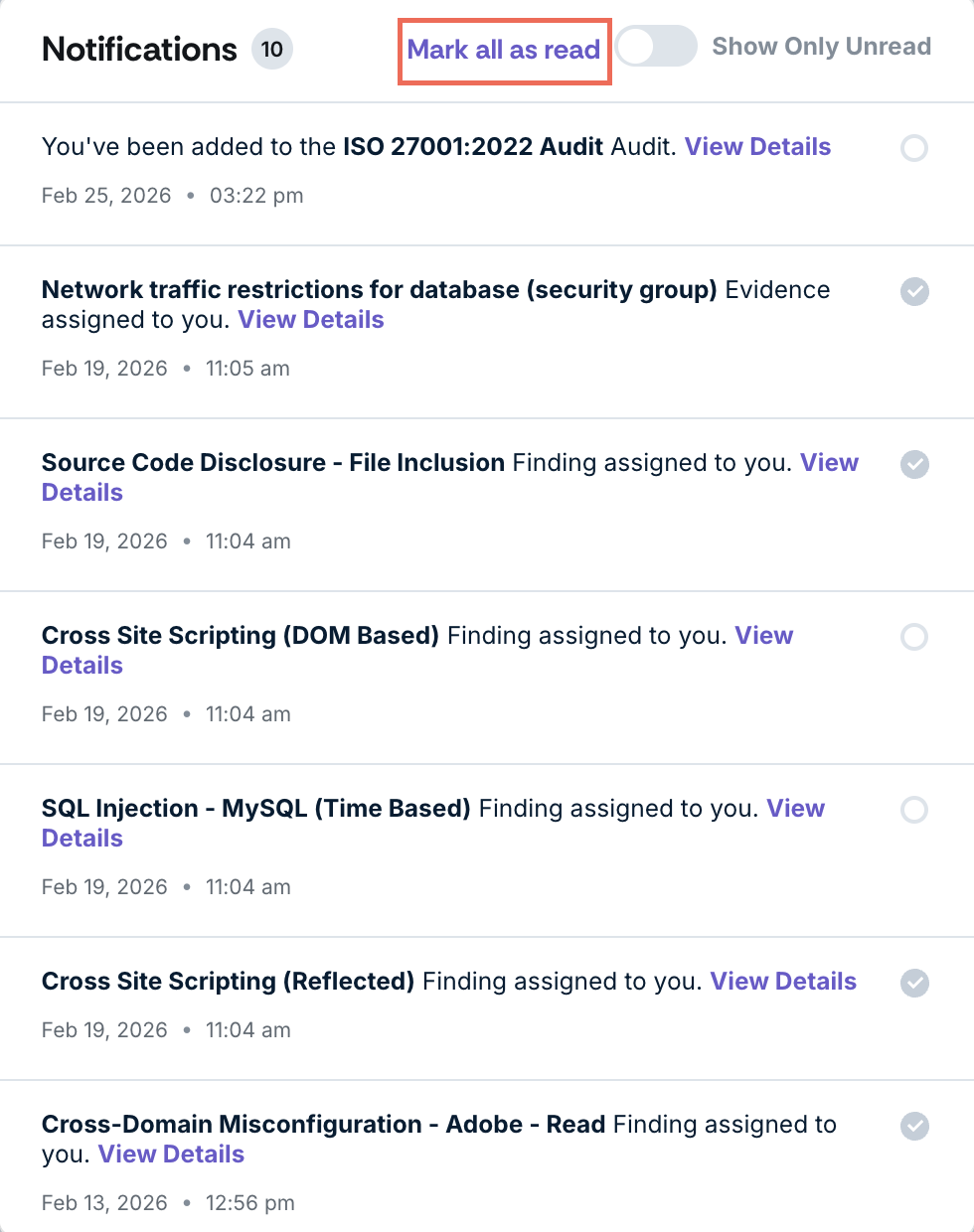Open View Details for Cross-Domain Misconfiguration finding

click(171, 1155)
